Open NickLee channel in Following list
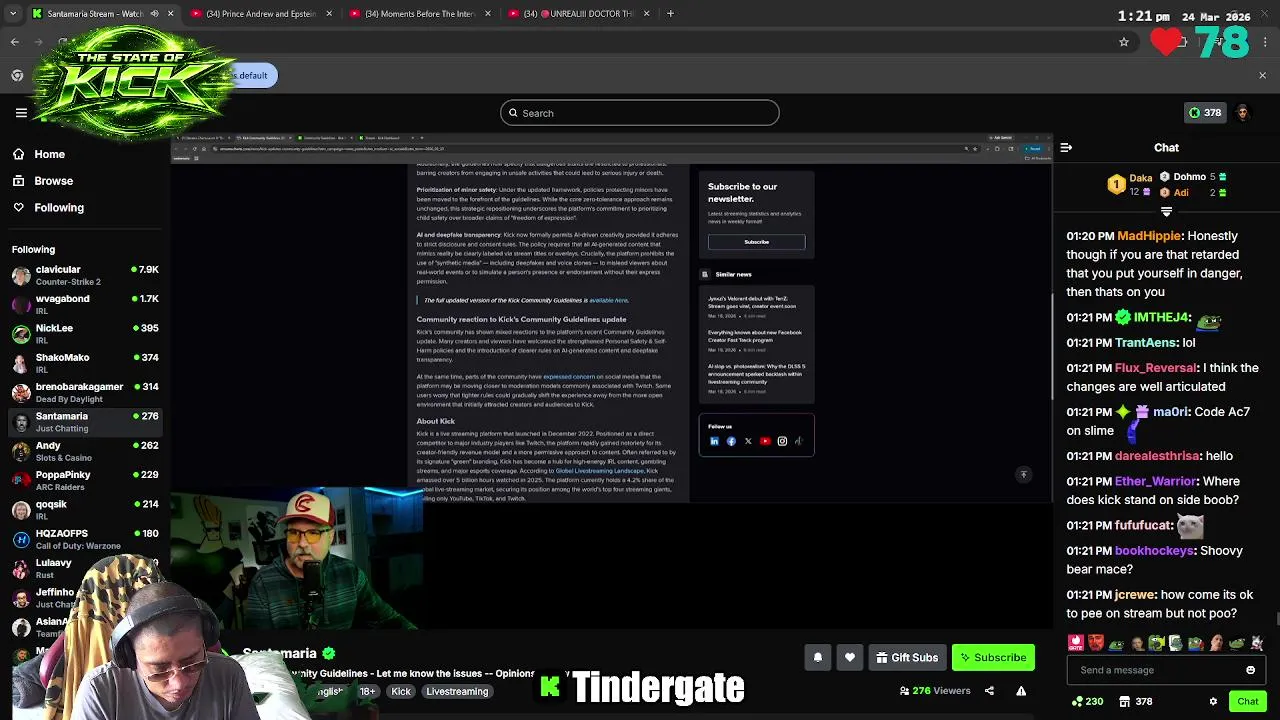This screenshot has height=720, width=1280. click(85, 333)
